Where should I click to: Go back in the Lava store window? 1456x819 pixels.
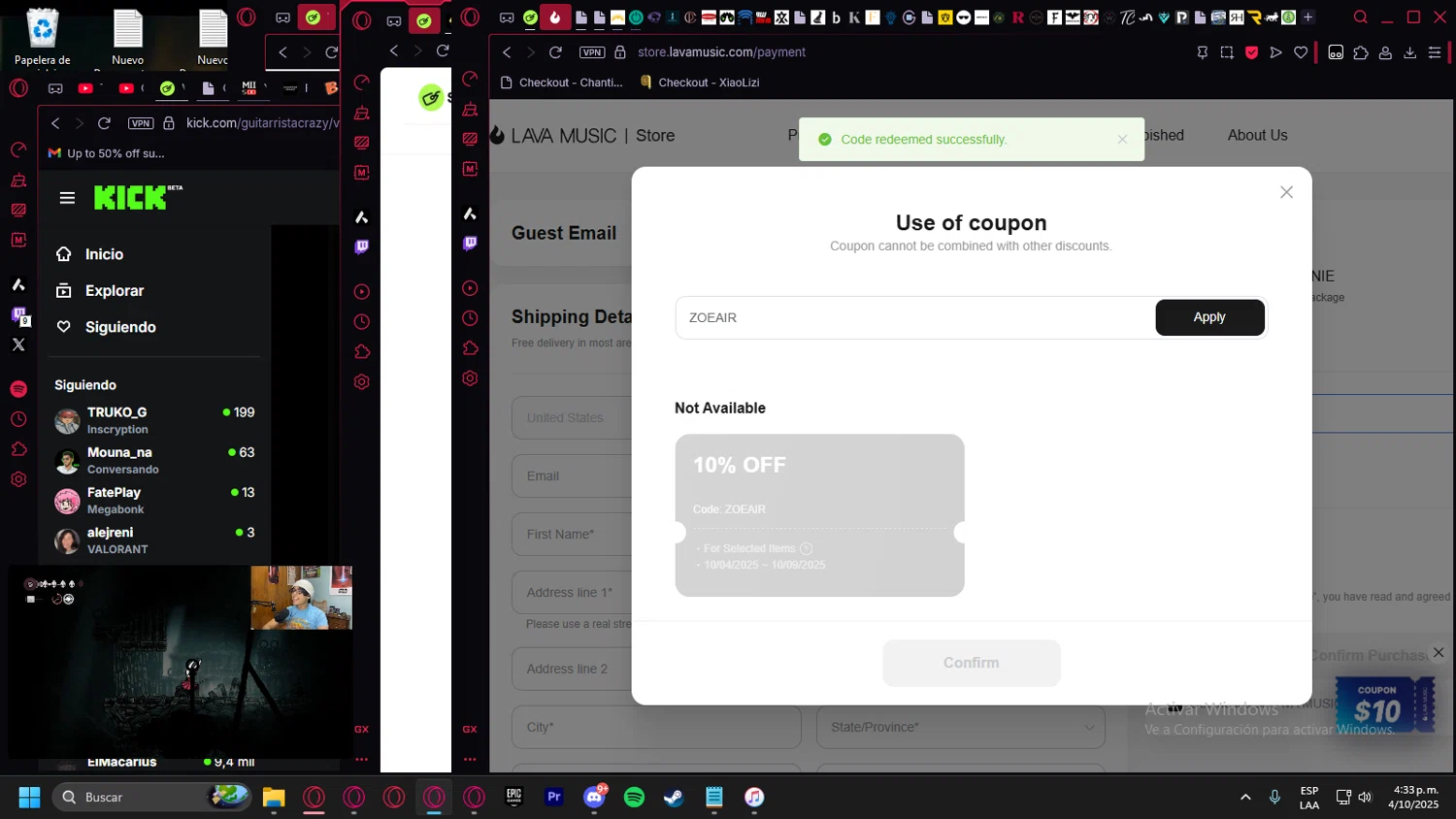click(x=507, y=52)
